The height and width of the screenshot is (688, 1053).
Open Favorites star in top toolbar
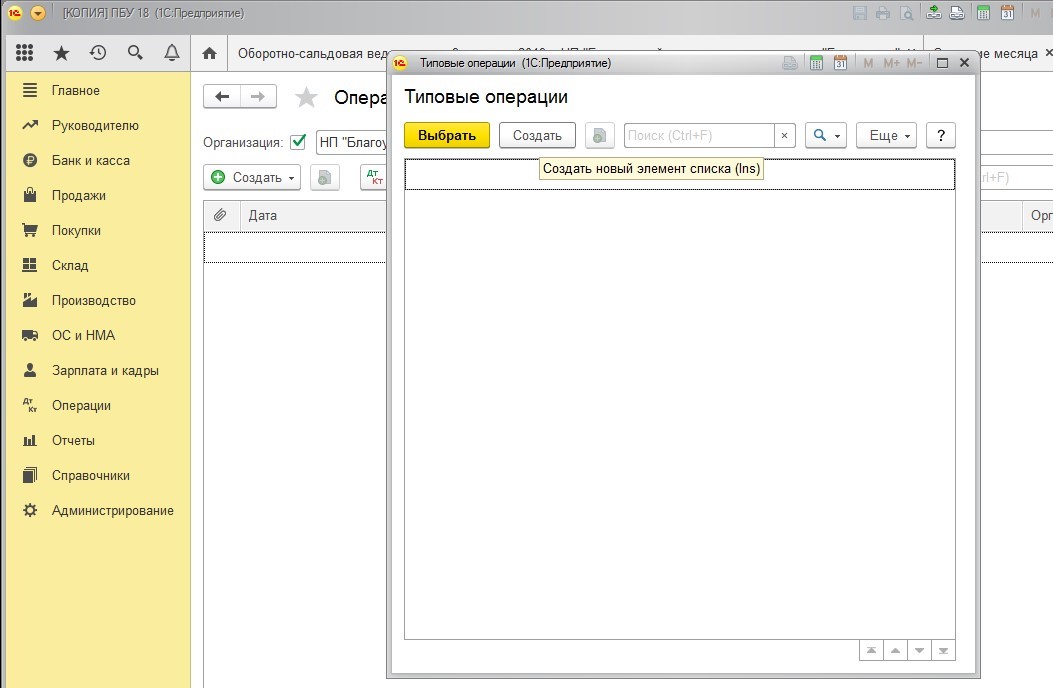[61, 53]
